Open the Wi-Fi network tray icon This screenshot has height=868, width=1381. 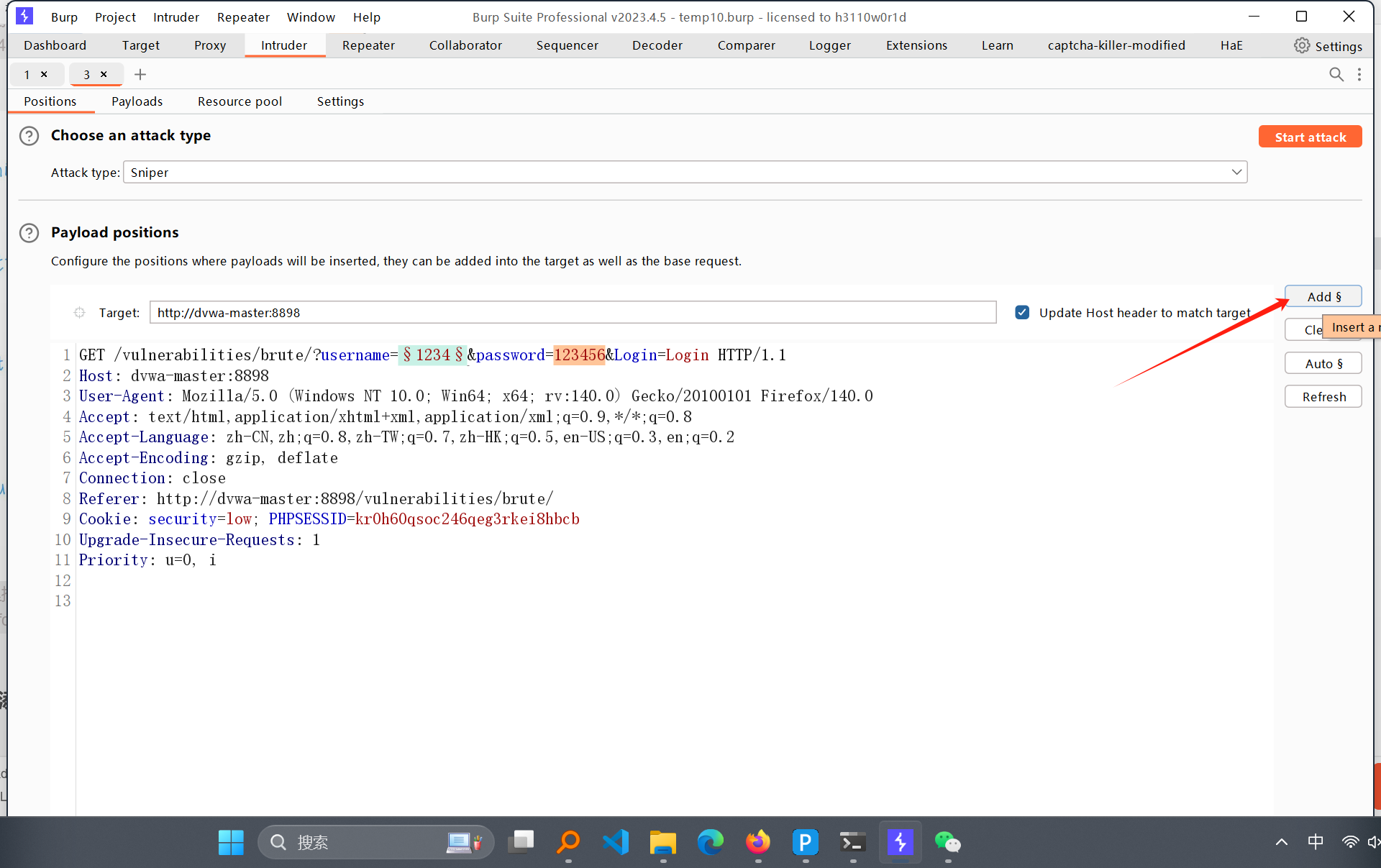click(x=1350, y=842)
